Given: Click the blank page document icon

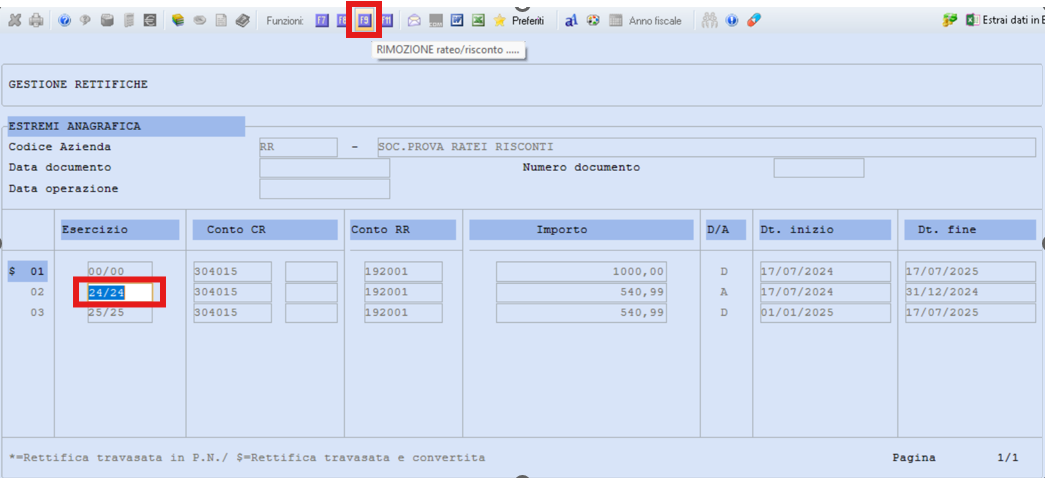Looking at the screenshot, I should (221, 21).
